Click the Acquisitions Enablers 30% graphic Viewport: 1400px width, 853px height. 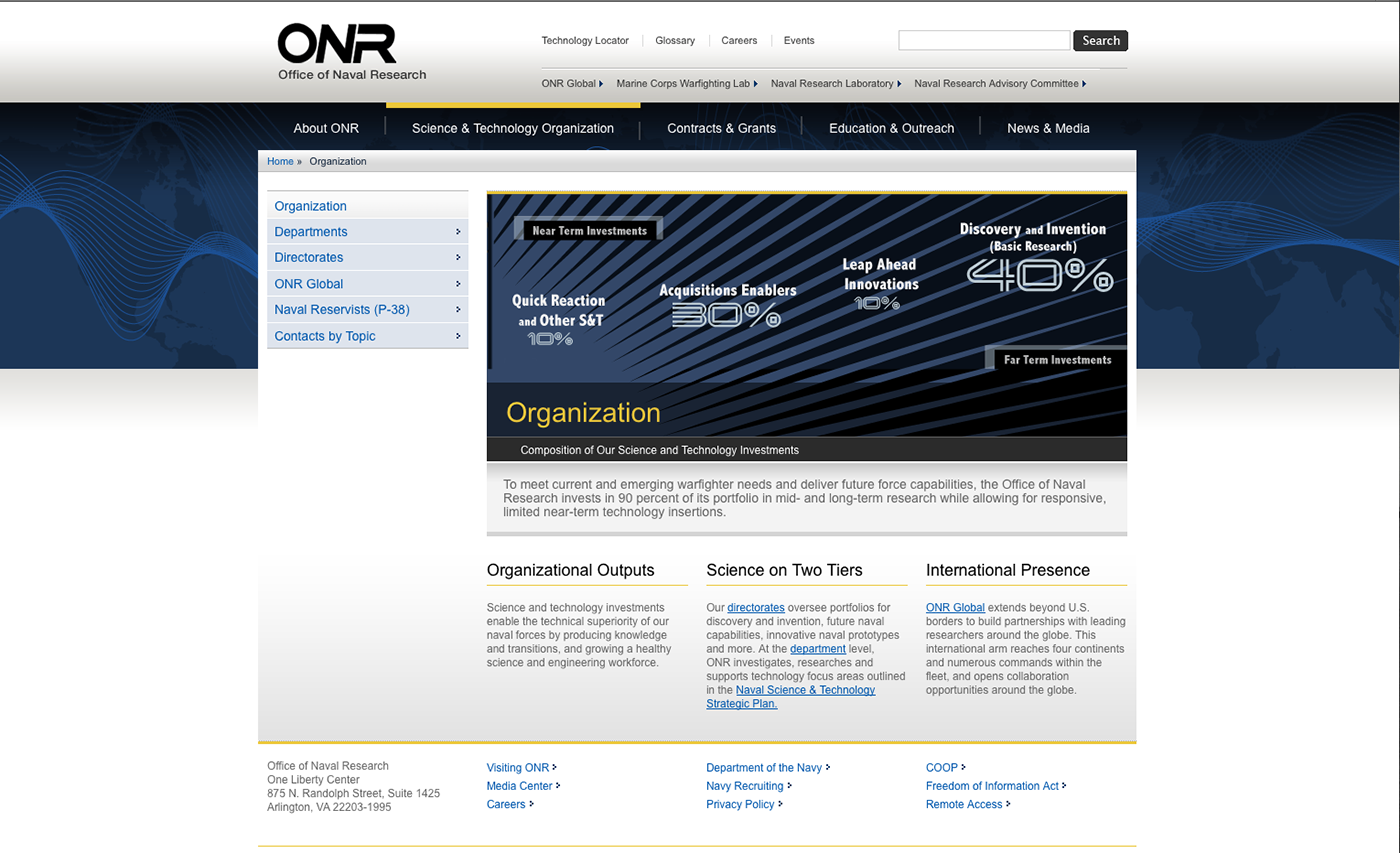tap(727, 305)
